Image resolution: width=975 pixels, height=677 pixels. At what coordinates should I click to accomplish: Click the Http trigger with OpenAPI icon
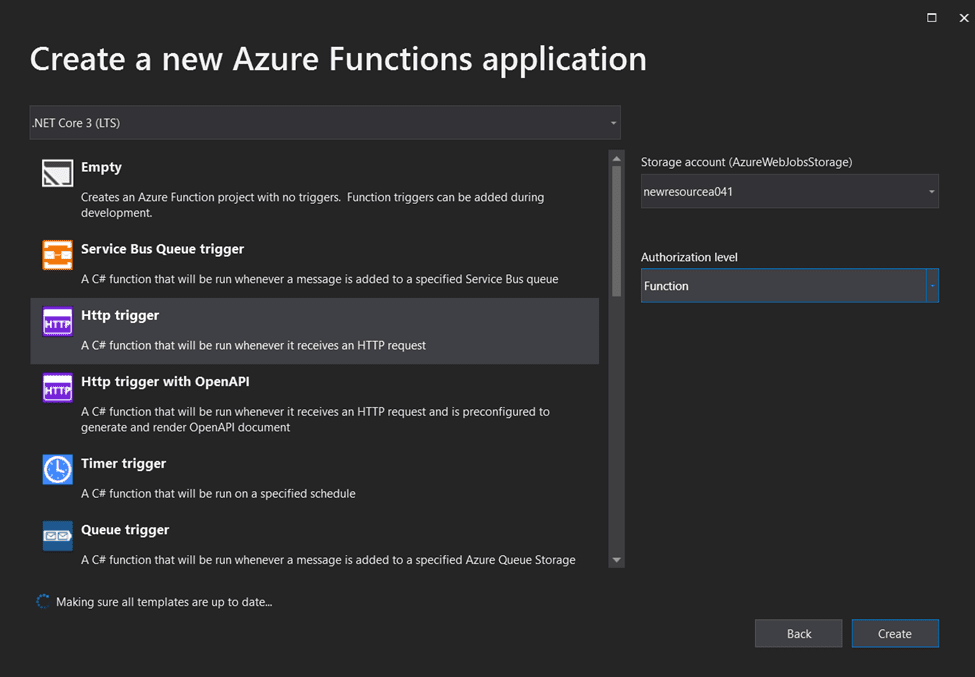click(x=58, y=388)
